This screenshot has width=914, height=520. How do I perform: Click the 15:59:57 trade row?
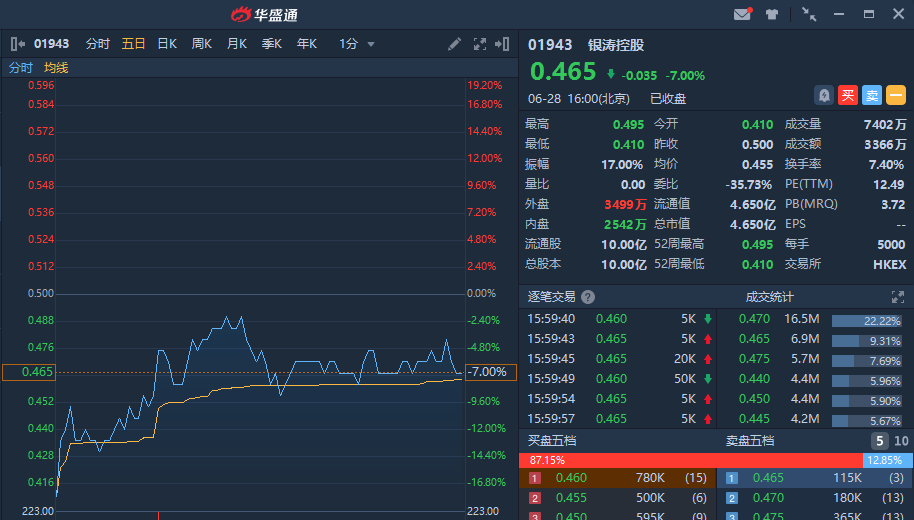click(620, 419)
